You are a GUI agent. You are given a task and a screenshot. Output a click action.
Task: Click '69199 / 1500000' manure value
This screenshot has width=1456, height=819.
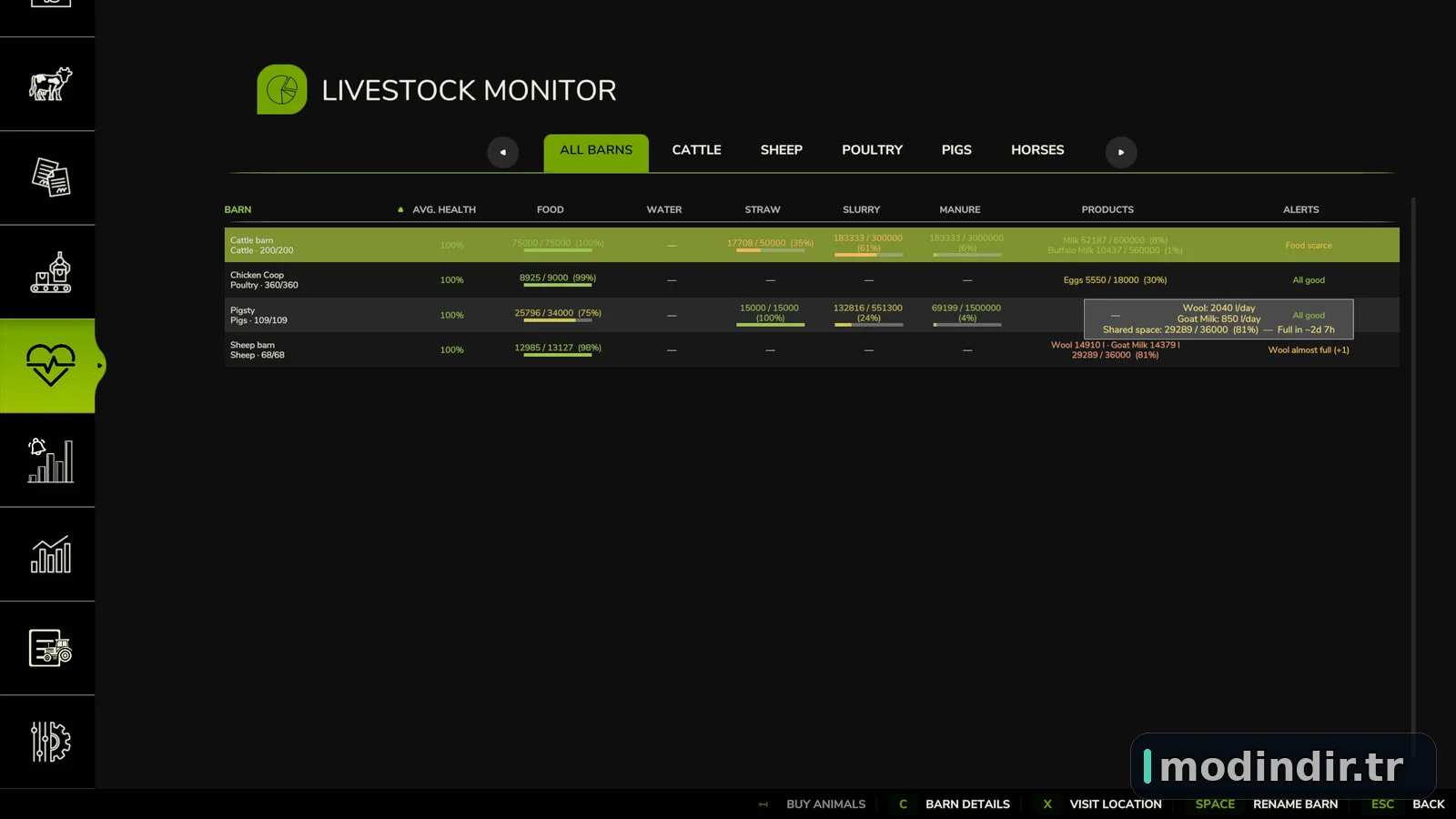click(x=966, y=308)
